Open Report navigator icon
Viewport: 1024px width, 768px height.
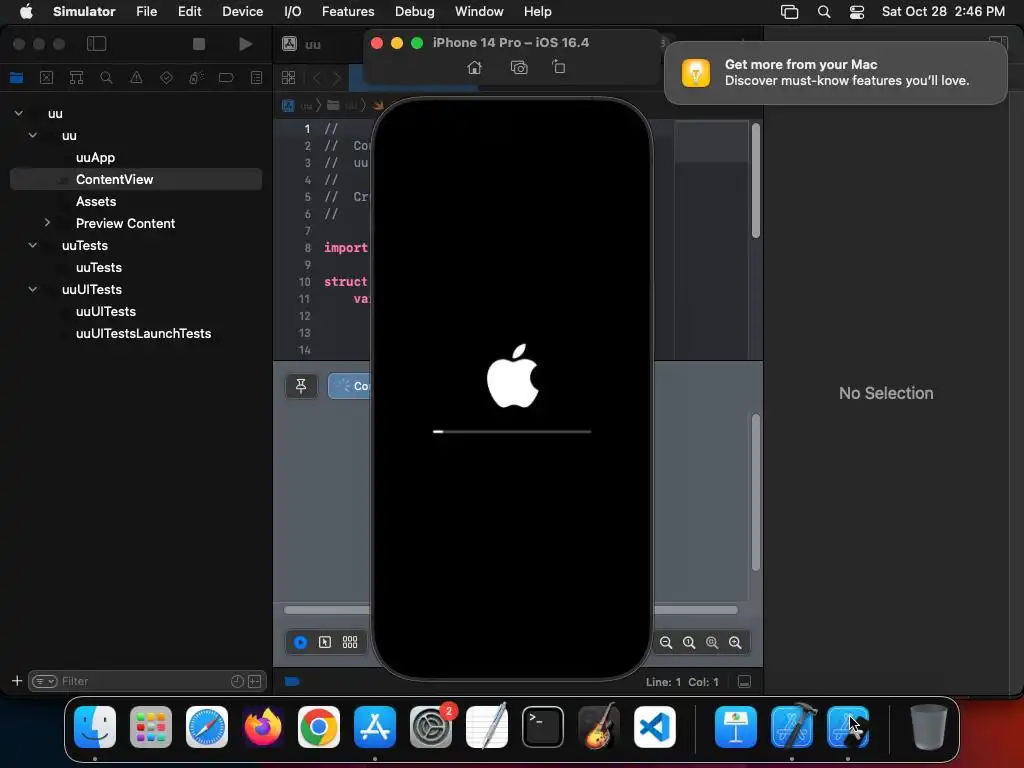coord(256,78)
